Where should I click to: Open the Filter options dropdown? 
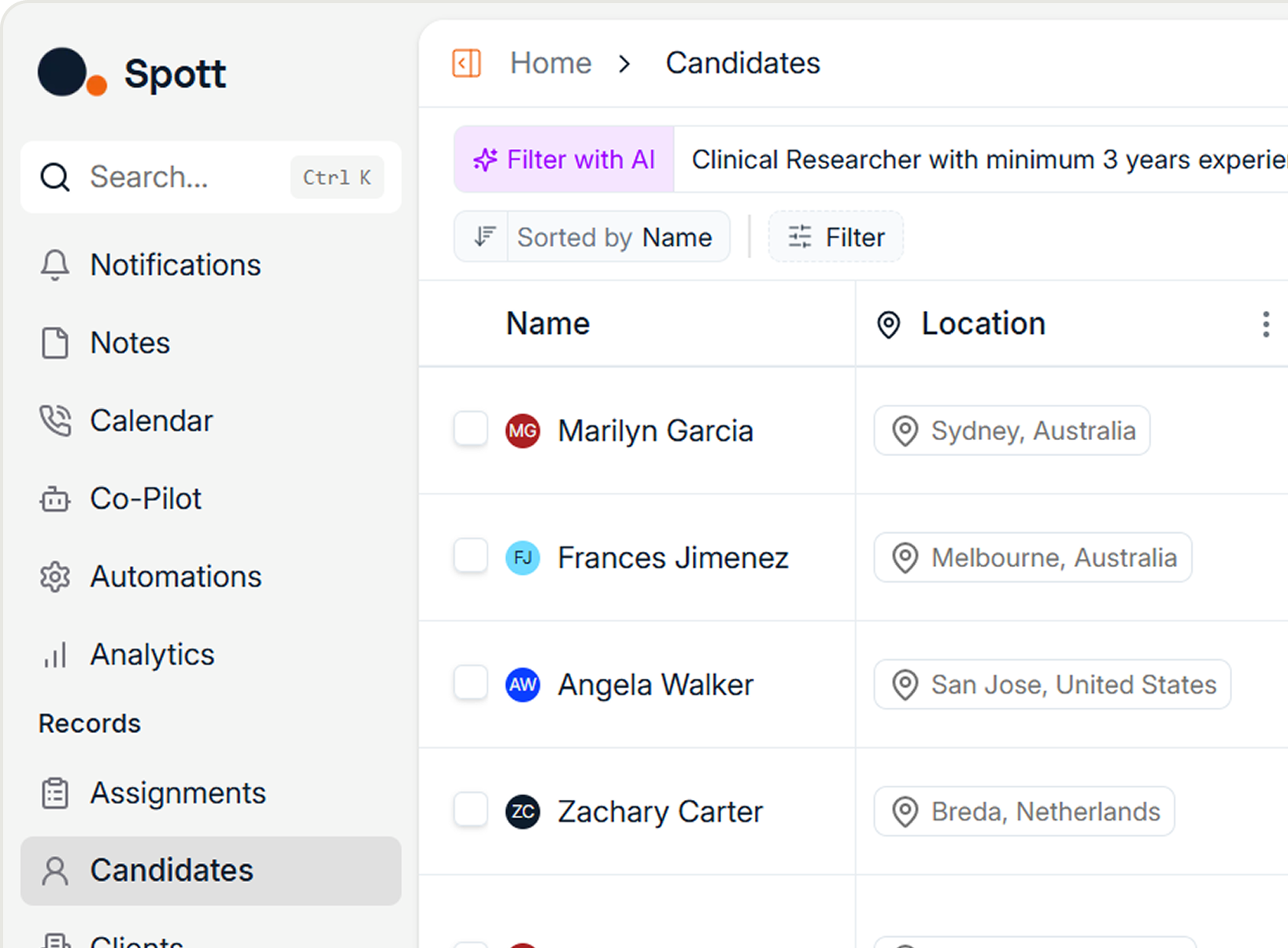point(835,236)
